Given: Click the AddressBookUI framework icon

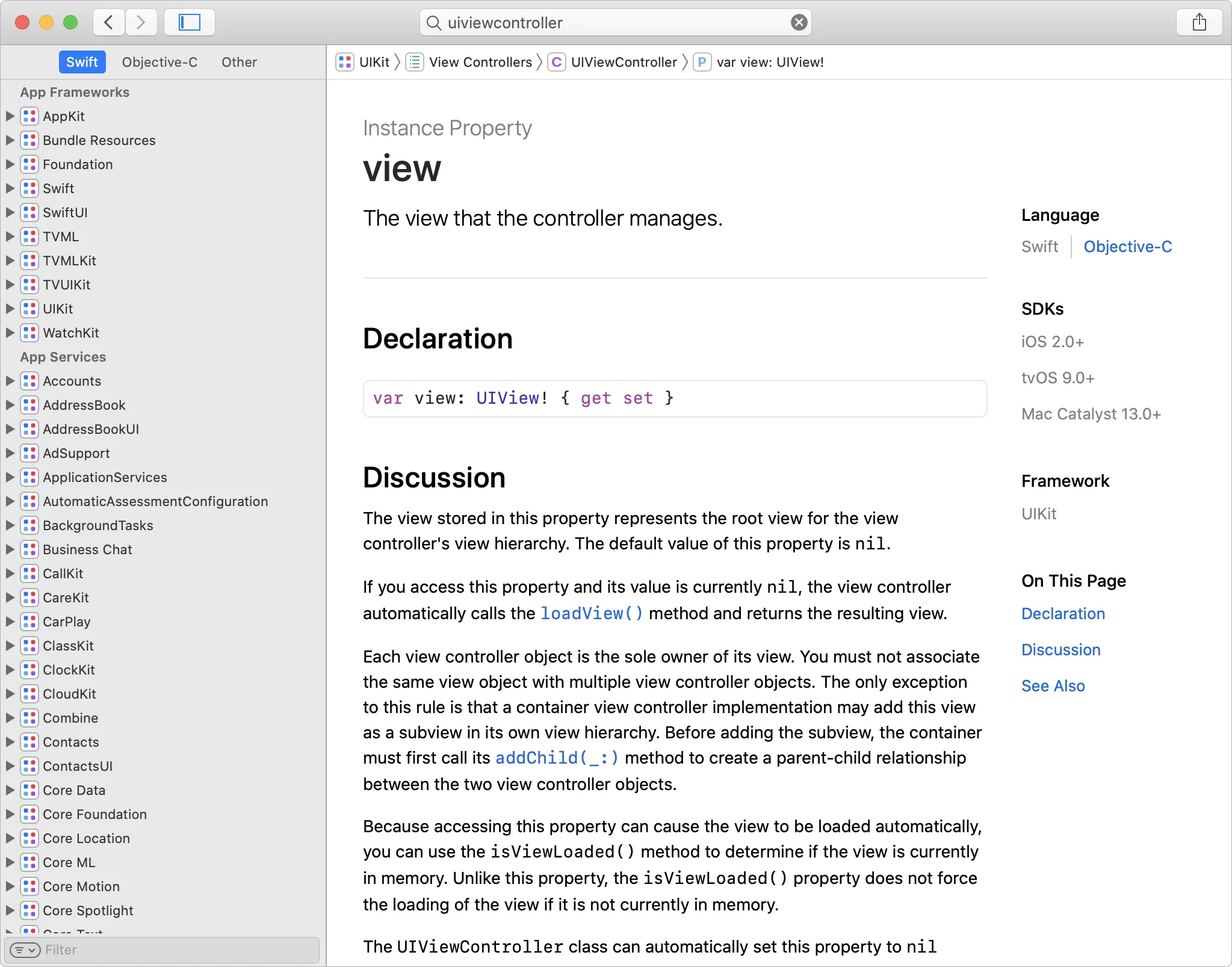Looking at the screenshot, I should tap(29, 429).
